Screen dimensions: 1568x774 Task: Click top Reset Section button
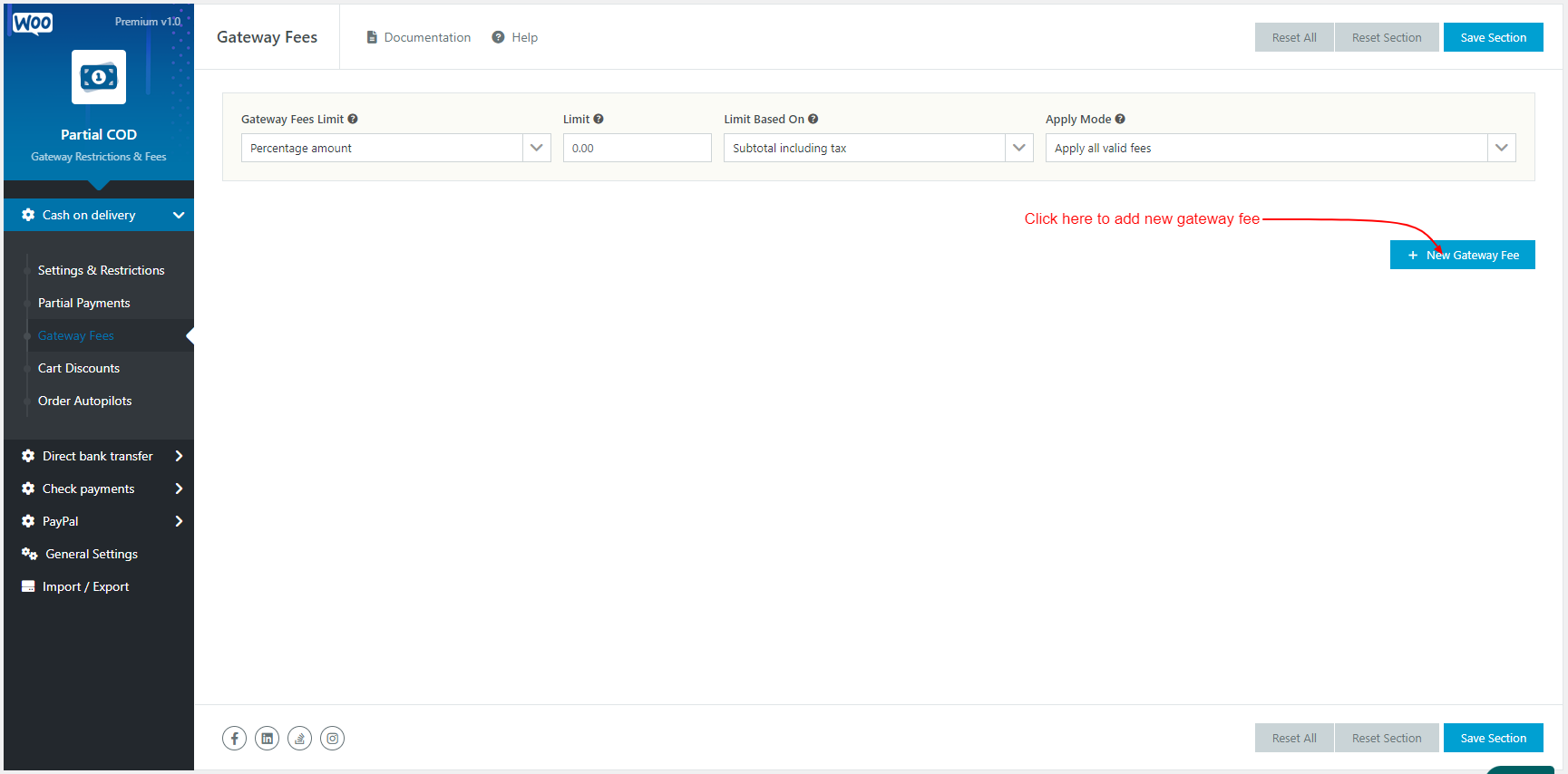[1387, 37]
